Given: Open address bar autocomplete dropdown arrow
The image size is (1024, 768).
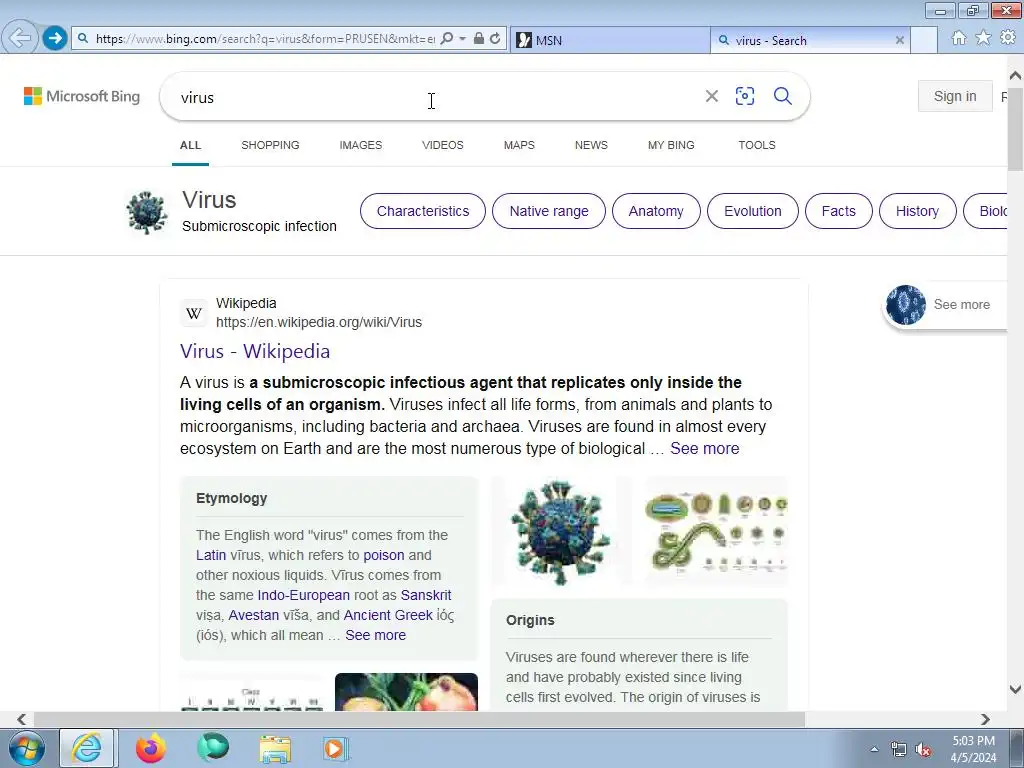Looking at the screenshot, I should click(462, 39).
